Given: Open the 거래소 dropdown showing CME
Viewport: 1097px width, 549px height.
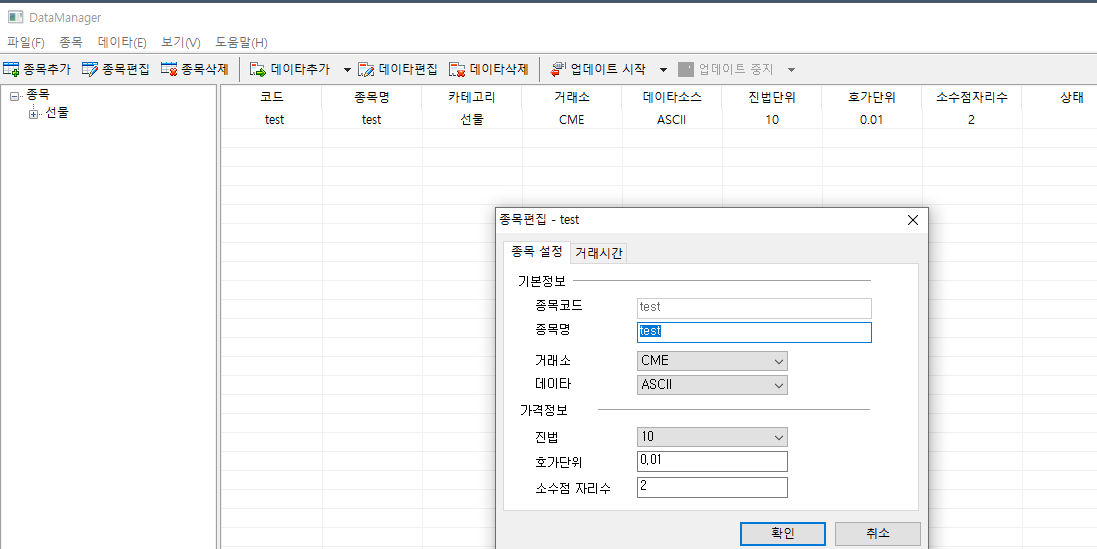Looking at the screenshot, I should point(712,361).
